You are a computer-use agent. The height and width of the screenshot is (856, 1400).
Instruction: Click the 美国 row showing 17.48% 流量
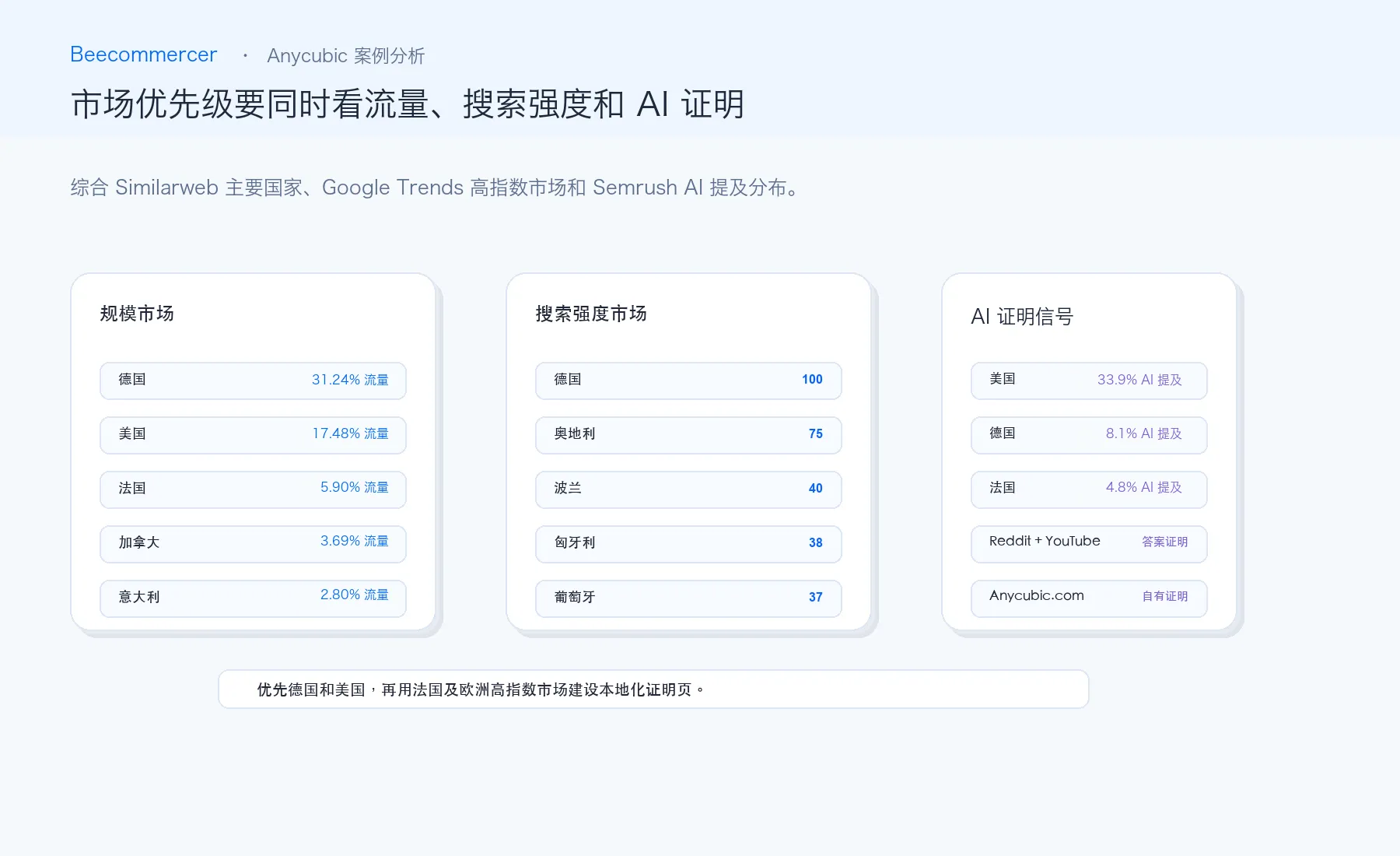click(x=253, y=434)
